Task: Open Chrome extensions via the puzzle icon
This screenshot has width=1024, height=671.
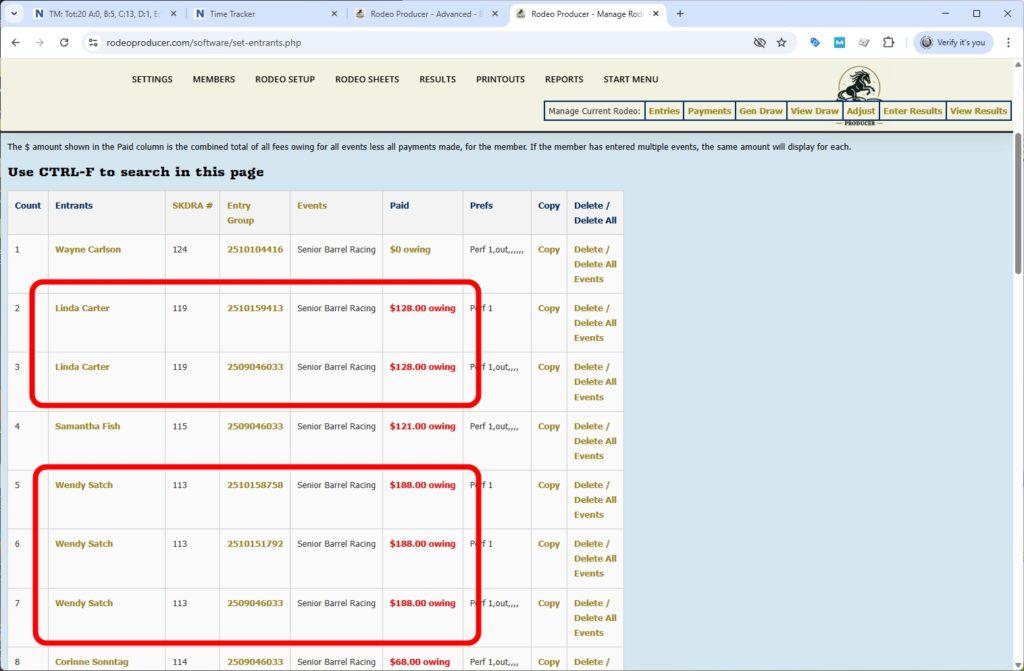Action: (890, 43)
